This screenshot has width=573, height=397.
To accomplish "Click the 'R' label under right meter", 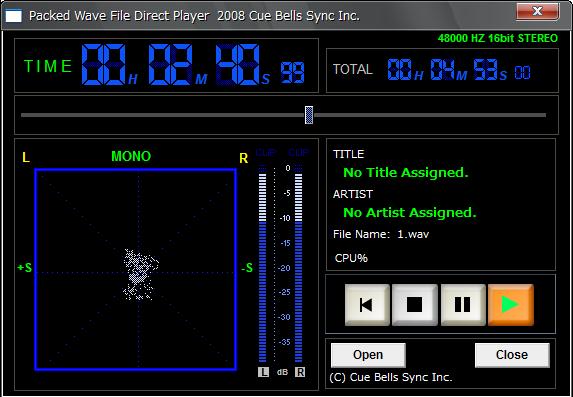I will coord(300,373).
